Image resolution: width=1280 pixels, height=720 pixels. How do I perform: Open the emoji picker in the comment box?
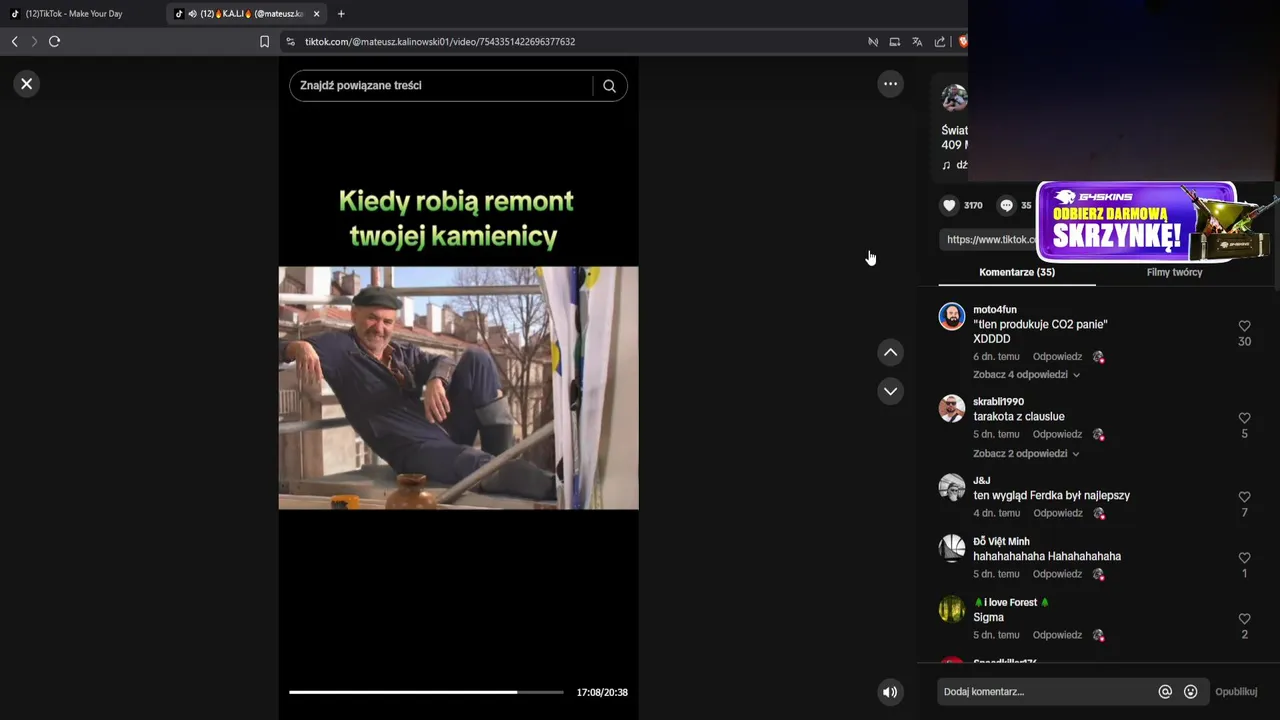(x=1191, y=692)
